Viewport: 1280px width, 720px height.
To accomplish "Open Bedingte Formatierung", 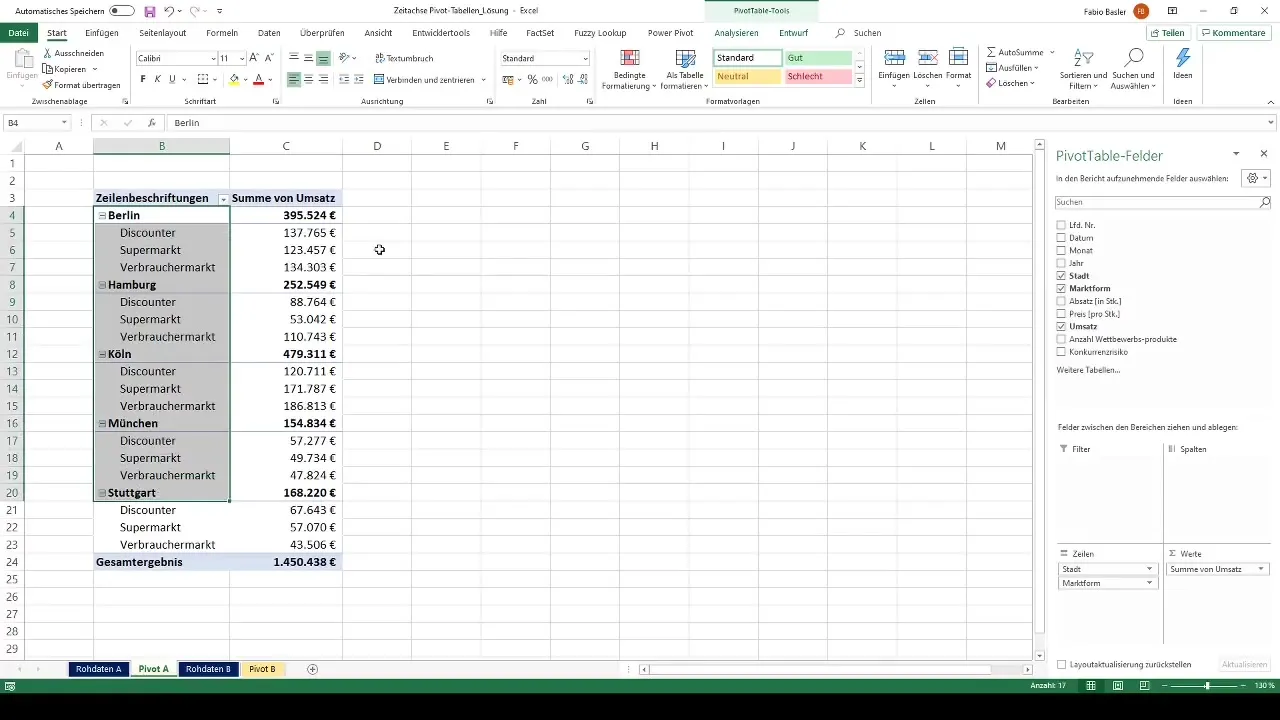I will click(629, 69).
